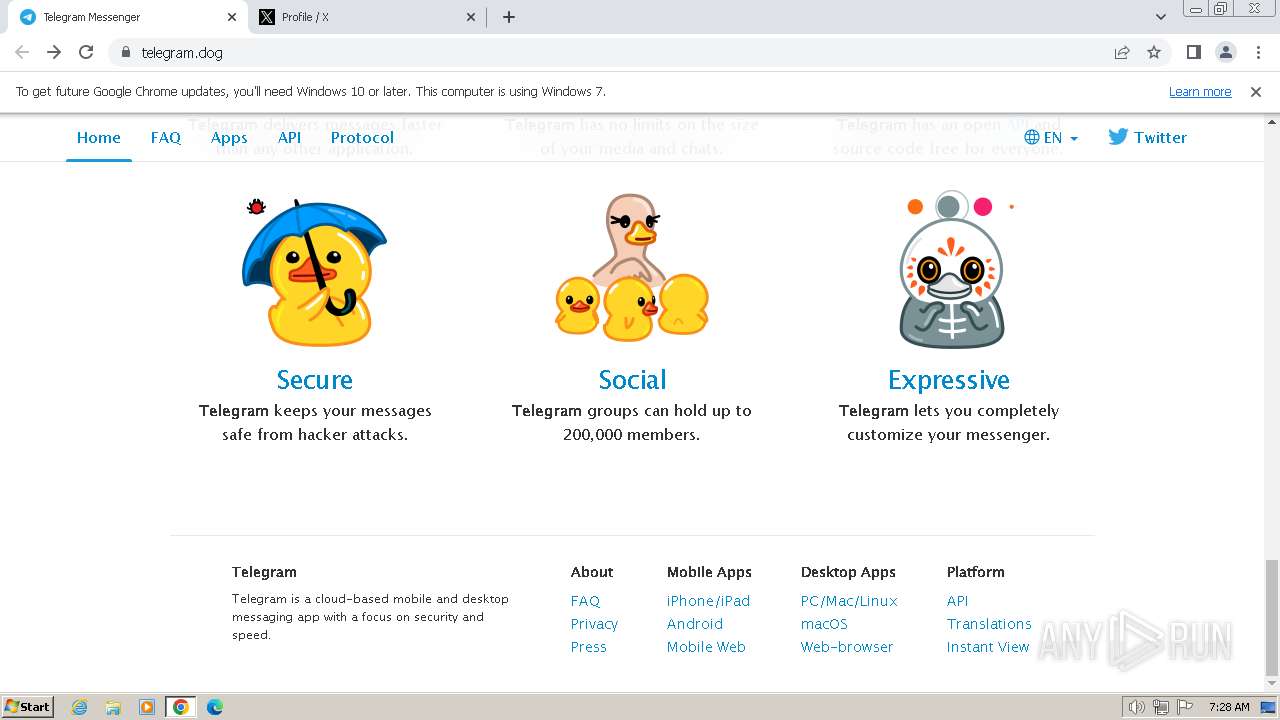The image size is (1280, 720).
Task: Open the footer FAQ link
Action: [585, 601]
